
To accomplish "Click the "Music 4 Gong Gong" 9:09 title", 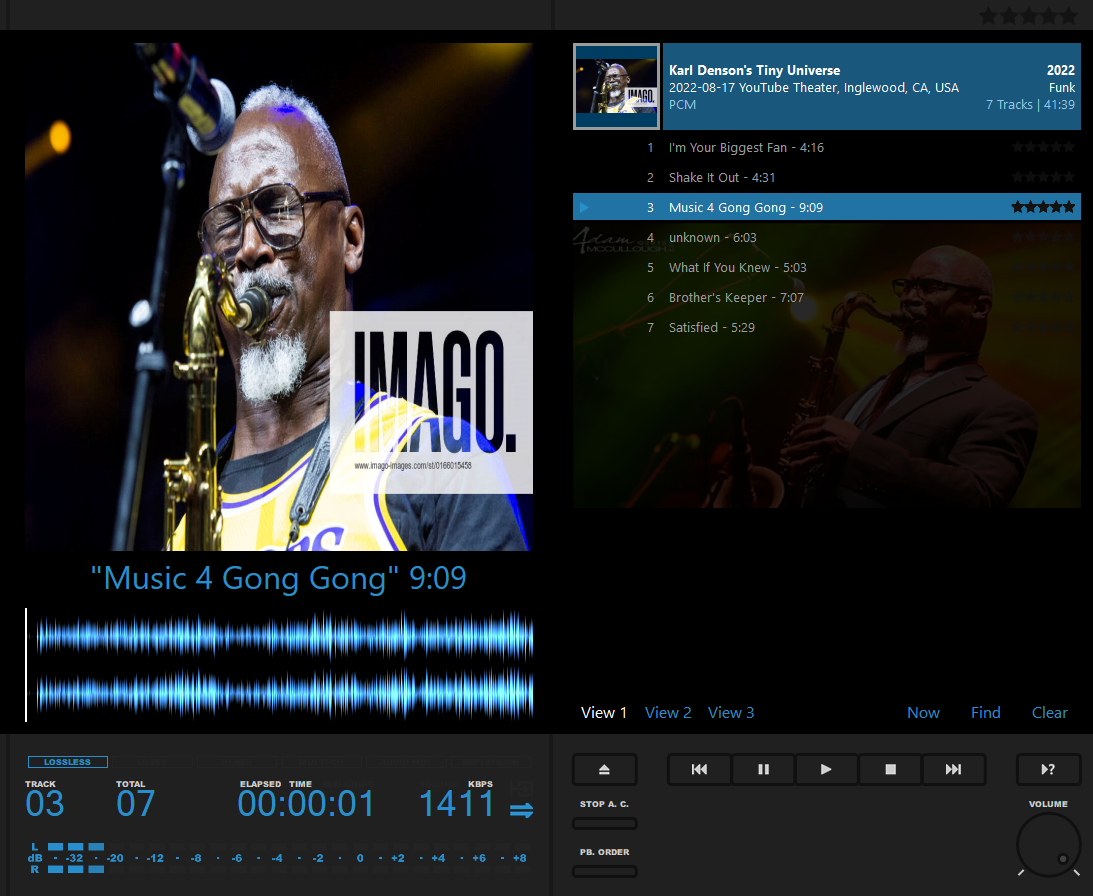I will 279,578.
